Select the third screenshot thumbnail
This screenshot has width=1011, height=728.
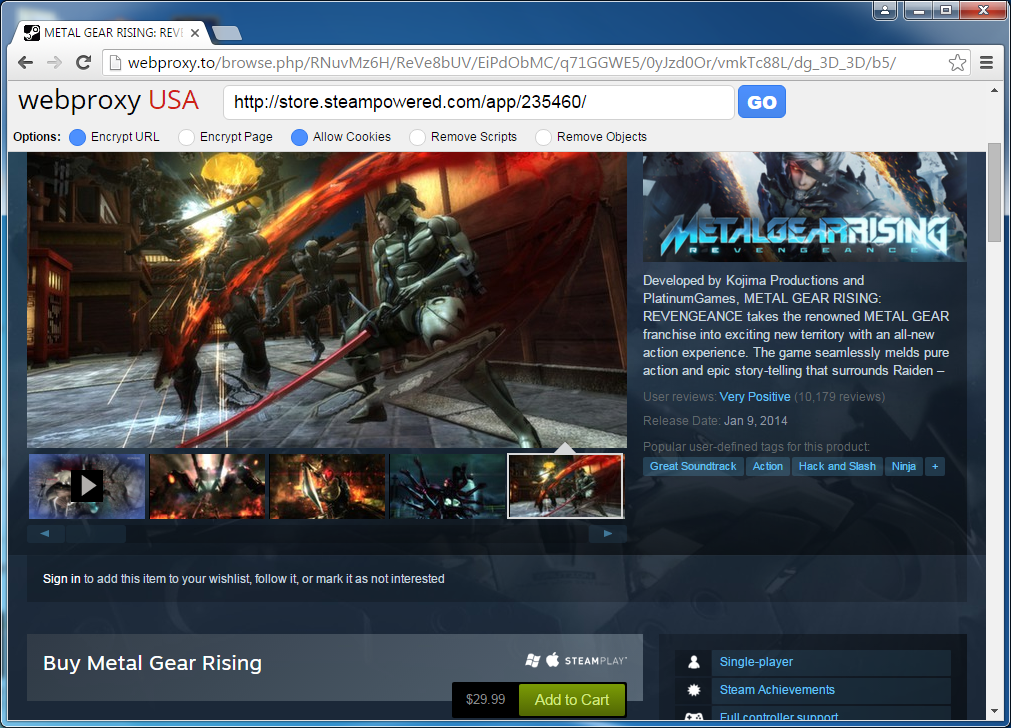coord(328,486)
